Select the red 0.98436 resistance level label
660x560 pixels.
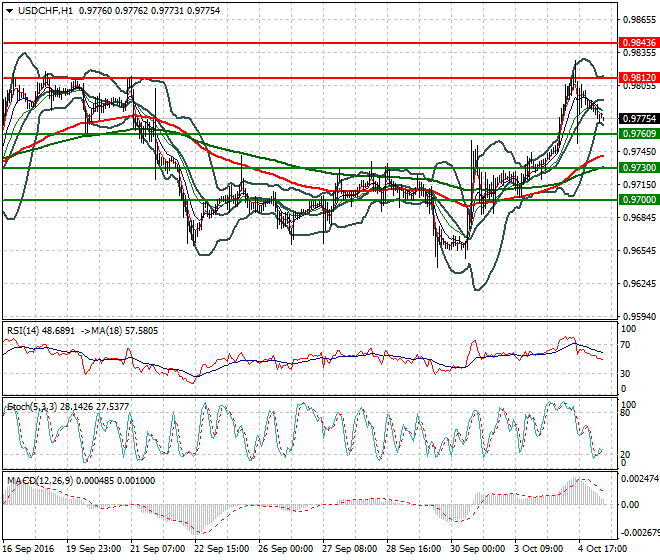tap(639, 43)
